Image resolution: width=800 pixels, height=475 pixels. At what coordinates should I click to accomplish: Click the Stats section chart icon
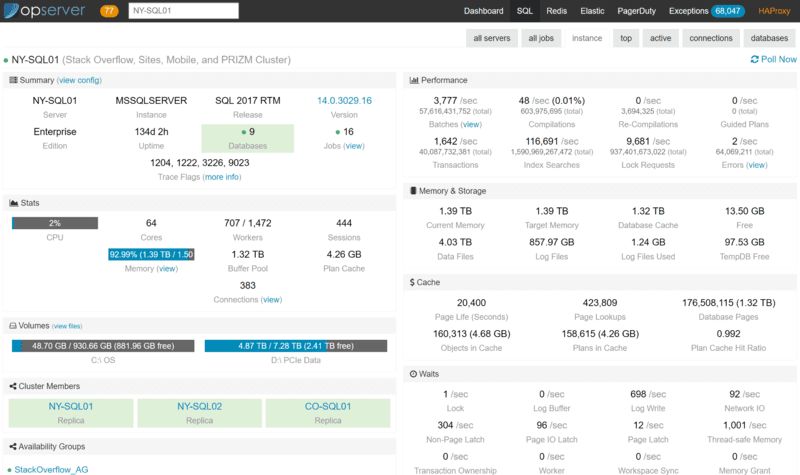(x=14, y=203)
